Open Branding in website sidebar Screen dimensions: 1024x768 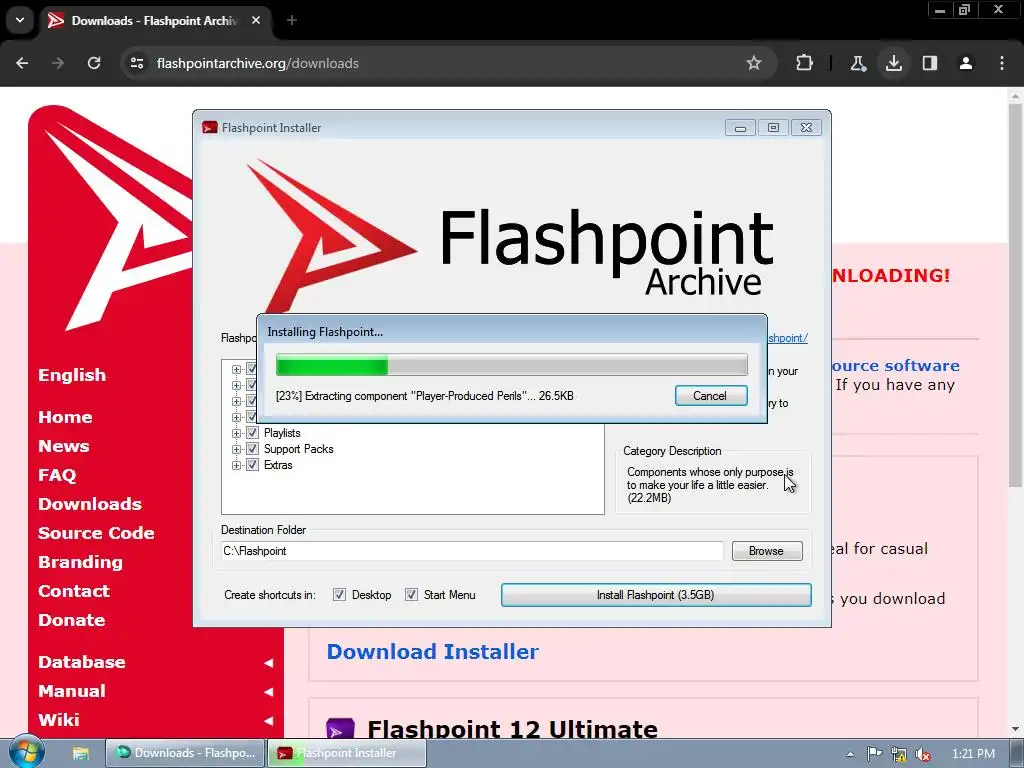80,562
